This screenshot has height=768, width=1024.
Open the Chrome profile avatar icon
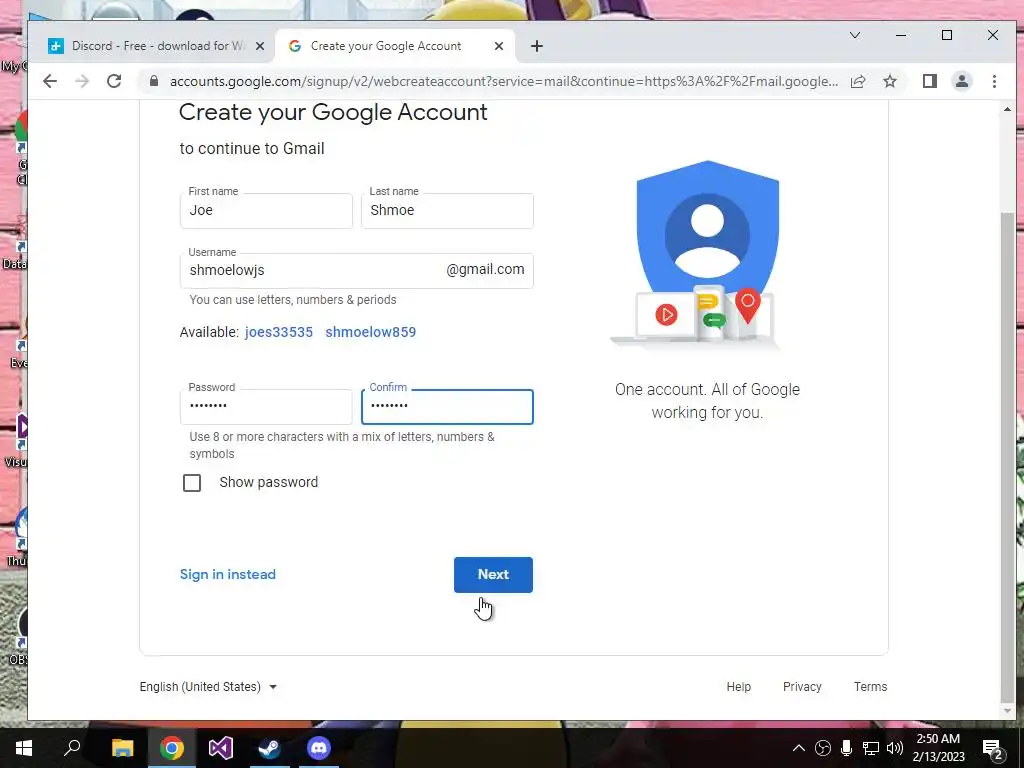coord(962,81)
